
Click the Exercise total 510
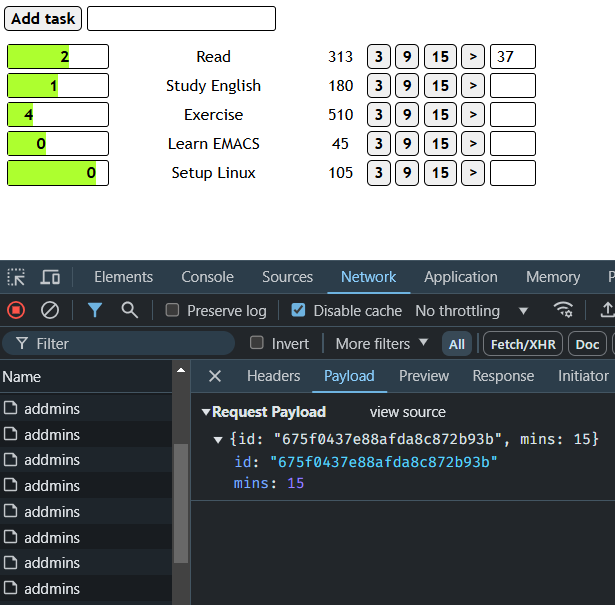pos(340,114)
